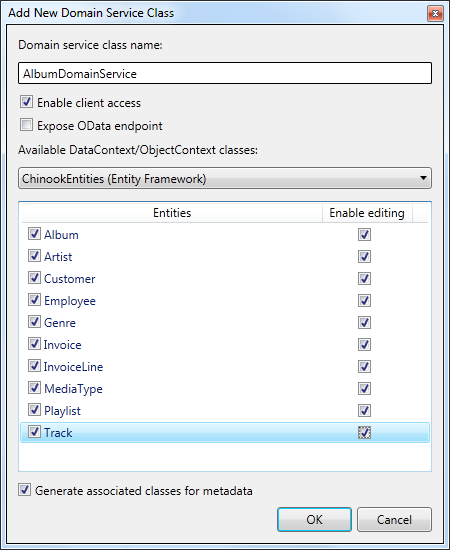This screenshot has width=450, height=550.
Task: Uncheck the InvoiceLine entity checkbox
Action: pos(34,366)
